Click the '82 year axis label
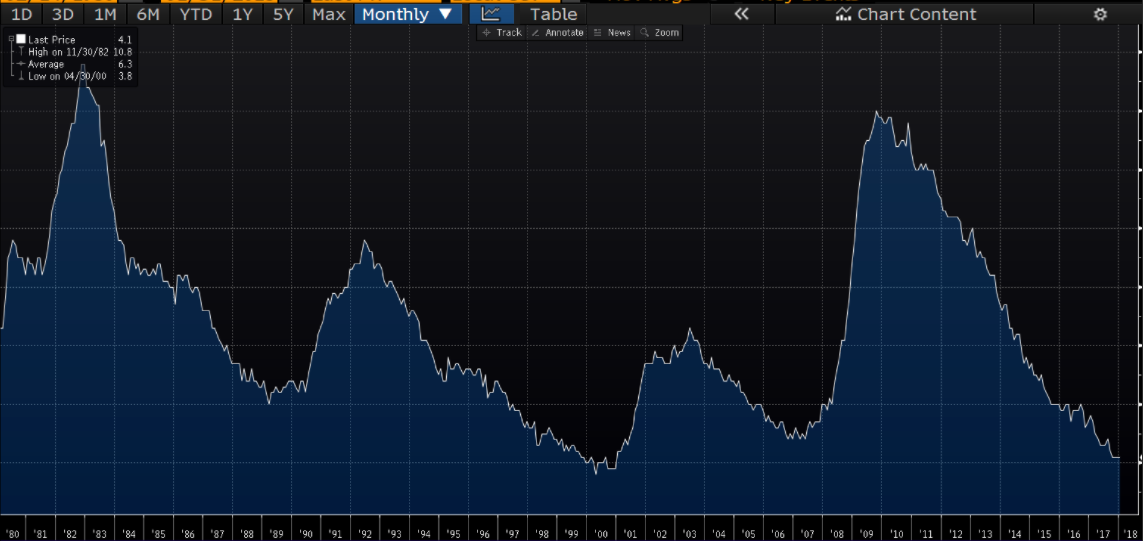1143x541 pixels. pos(71,534)
